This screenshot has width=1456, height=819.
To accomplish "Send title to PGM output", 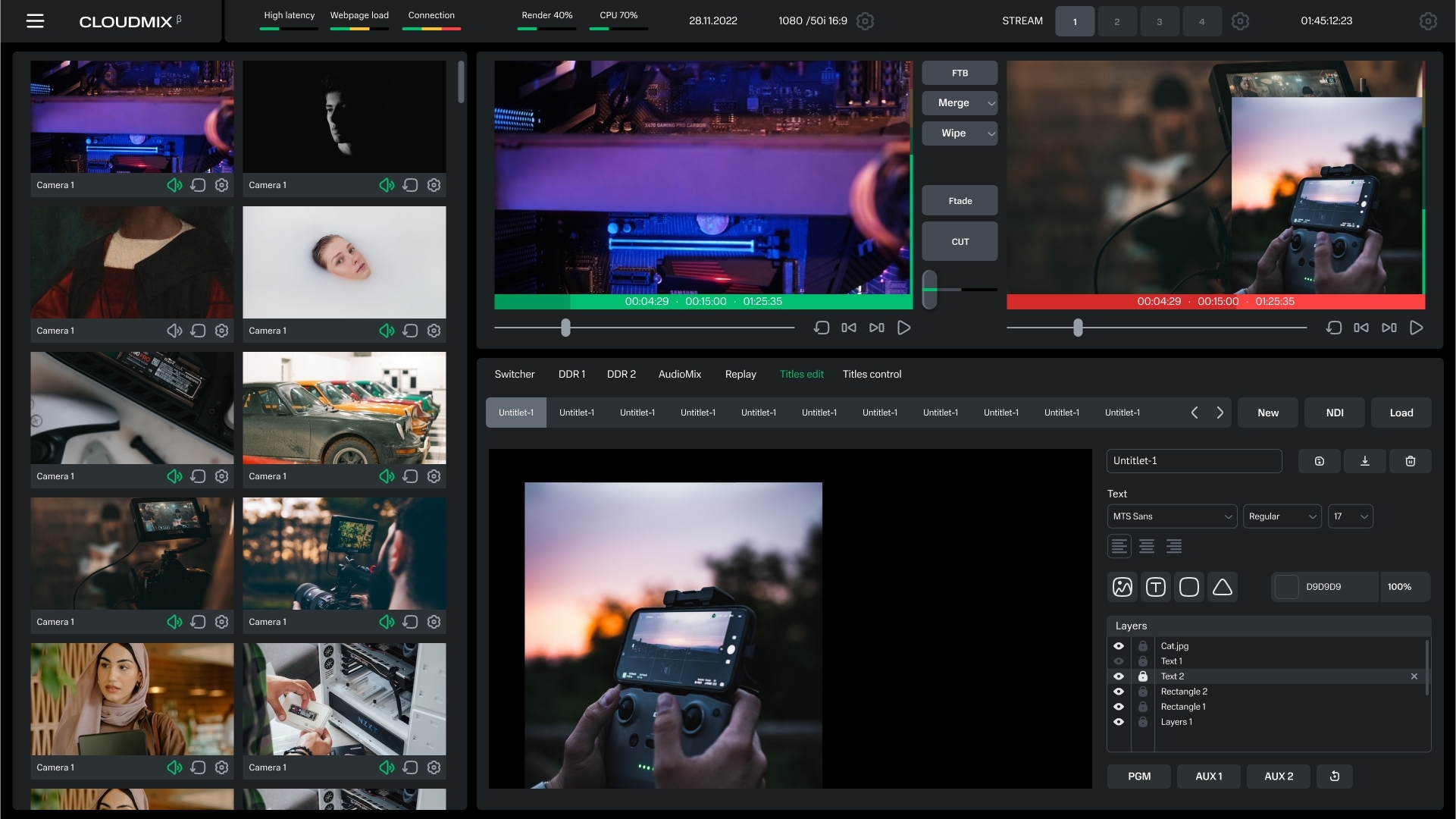I will pyautogui.click(x=1138, y=777).
